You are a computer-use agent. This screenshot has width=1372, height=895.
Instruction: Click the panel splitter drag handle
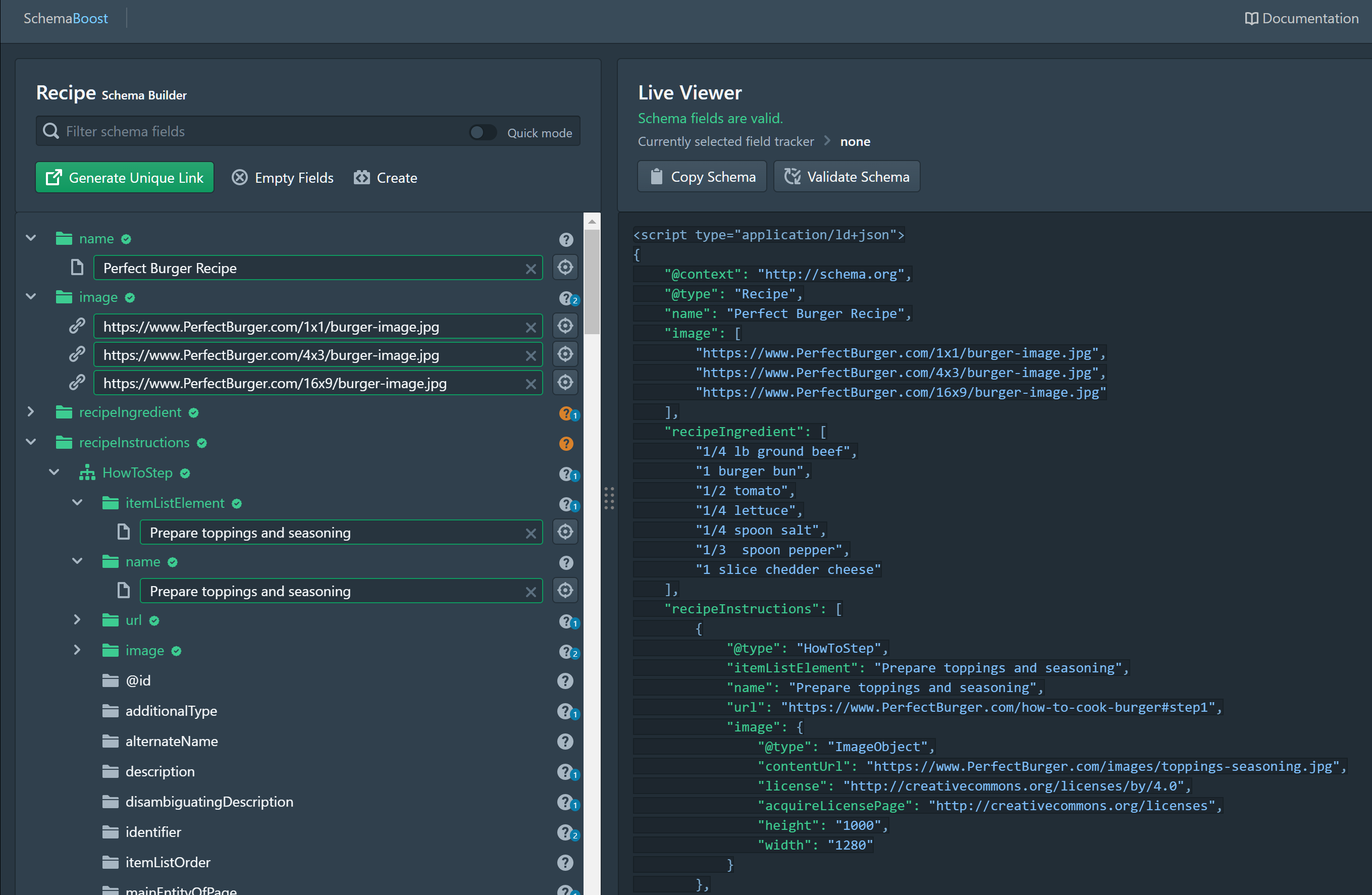(609, 499)
